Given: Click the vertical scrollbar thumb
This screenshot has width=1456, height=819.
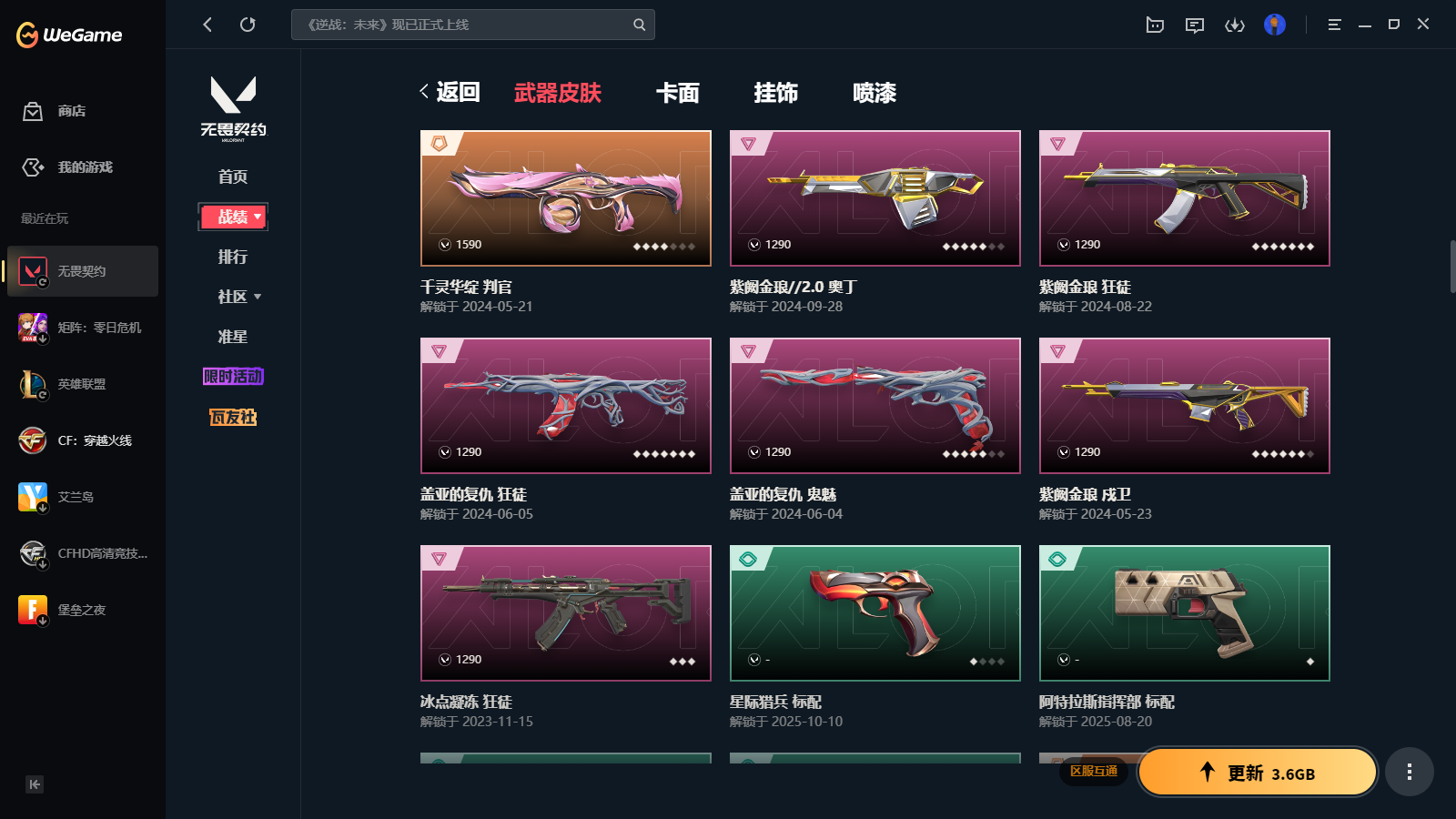Looking at the screenshot, I should pos(1452,267).
